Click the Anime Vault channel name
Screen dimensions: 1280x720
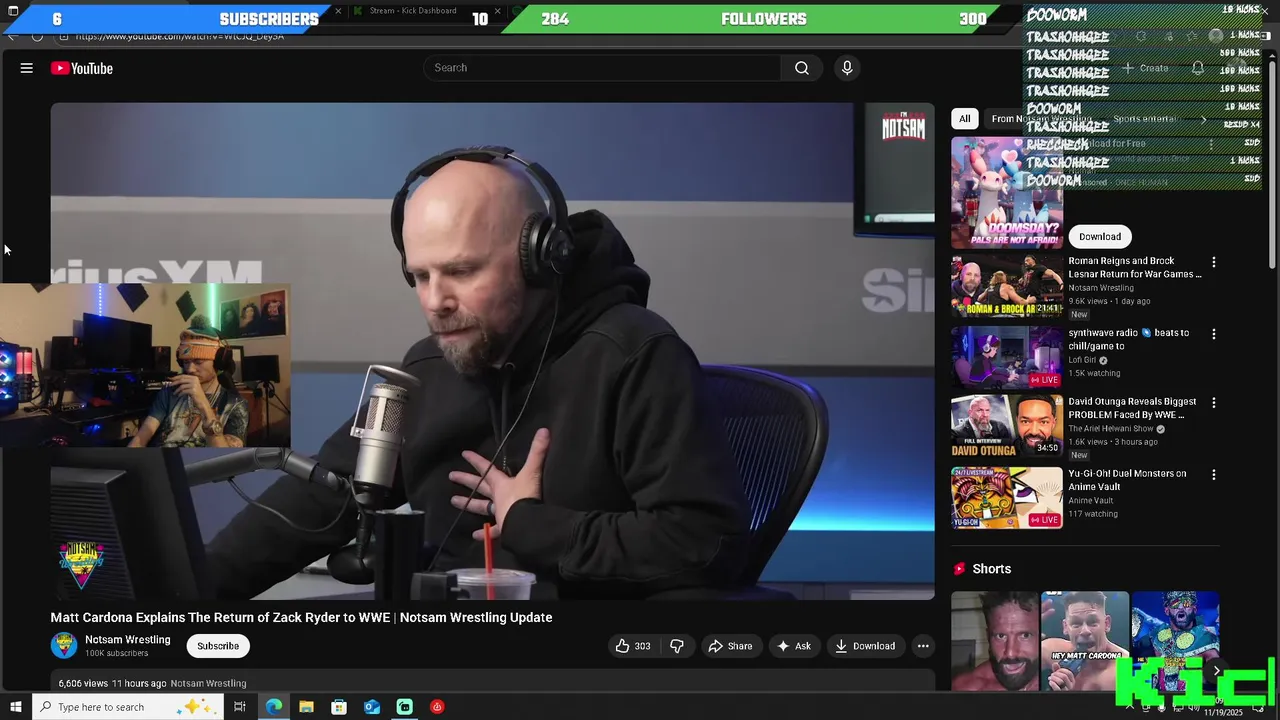(x=1090, y=501)
